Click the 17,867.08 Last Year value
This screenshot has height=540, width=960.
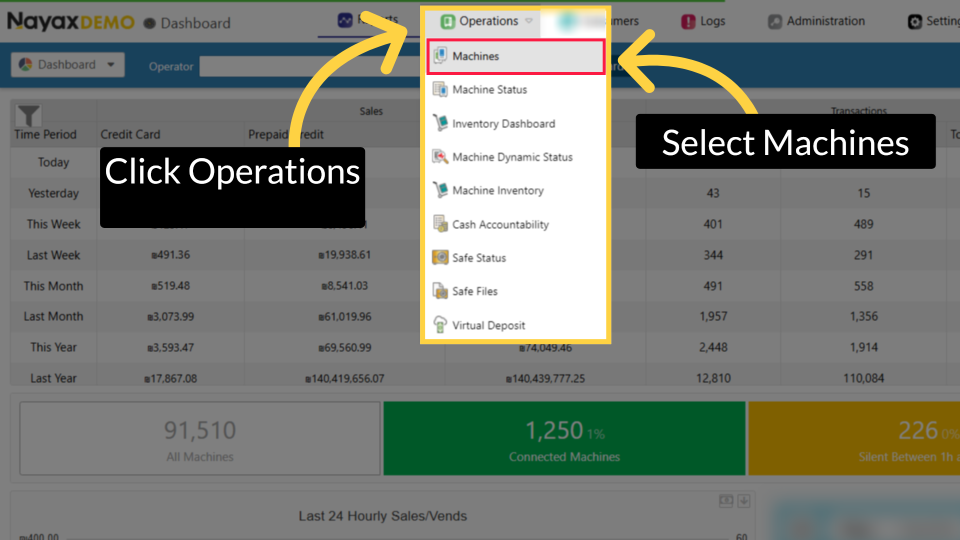click(170, 378)
